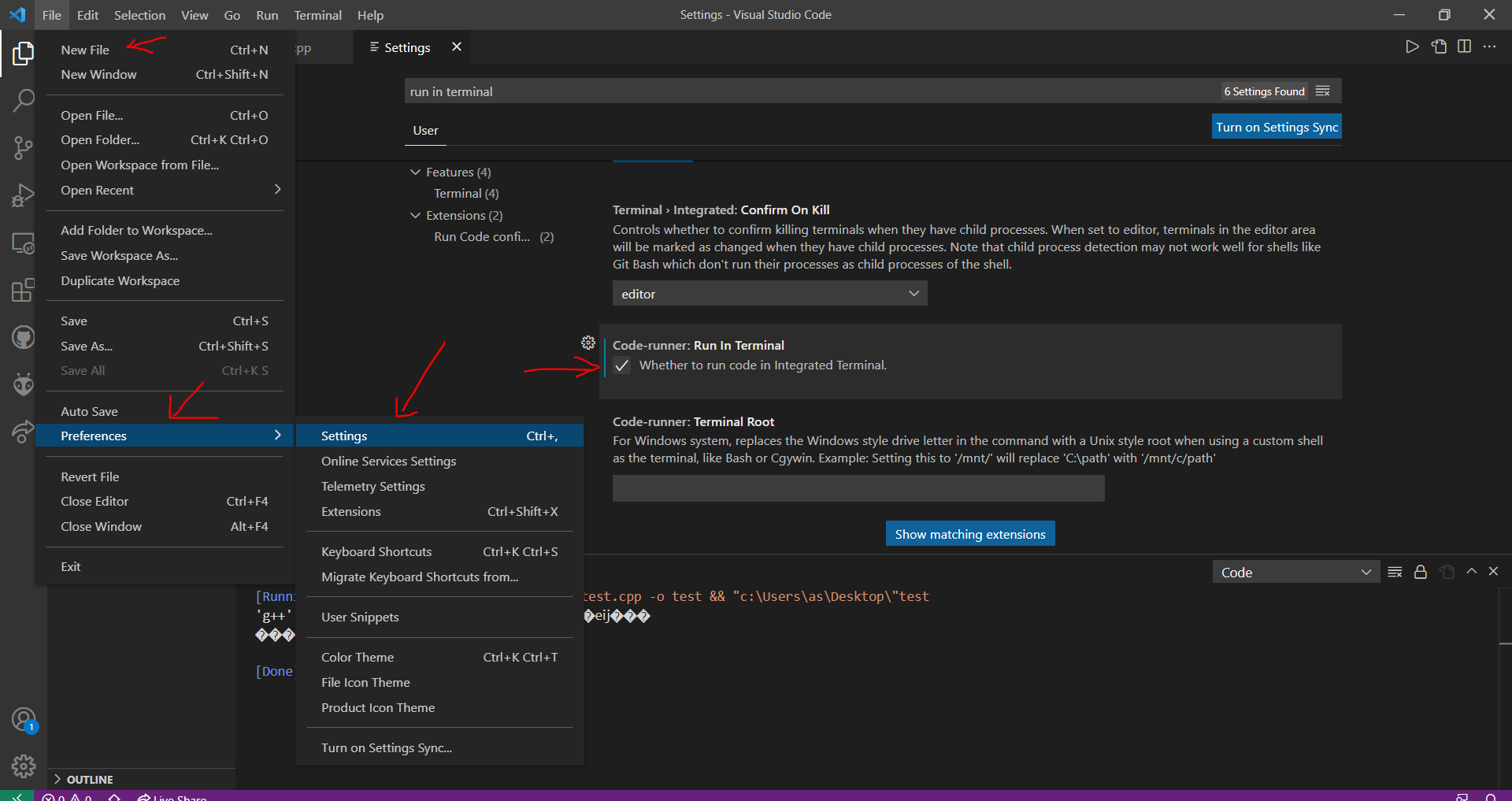Expand the Preferences submenu
This screenshot has width=1512, height=801.
[164, 436]
